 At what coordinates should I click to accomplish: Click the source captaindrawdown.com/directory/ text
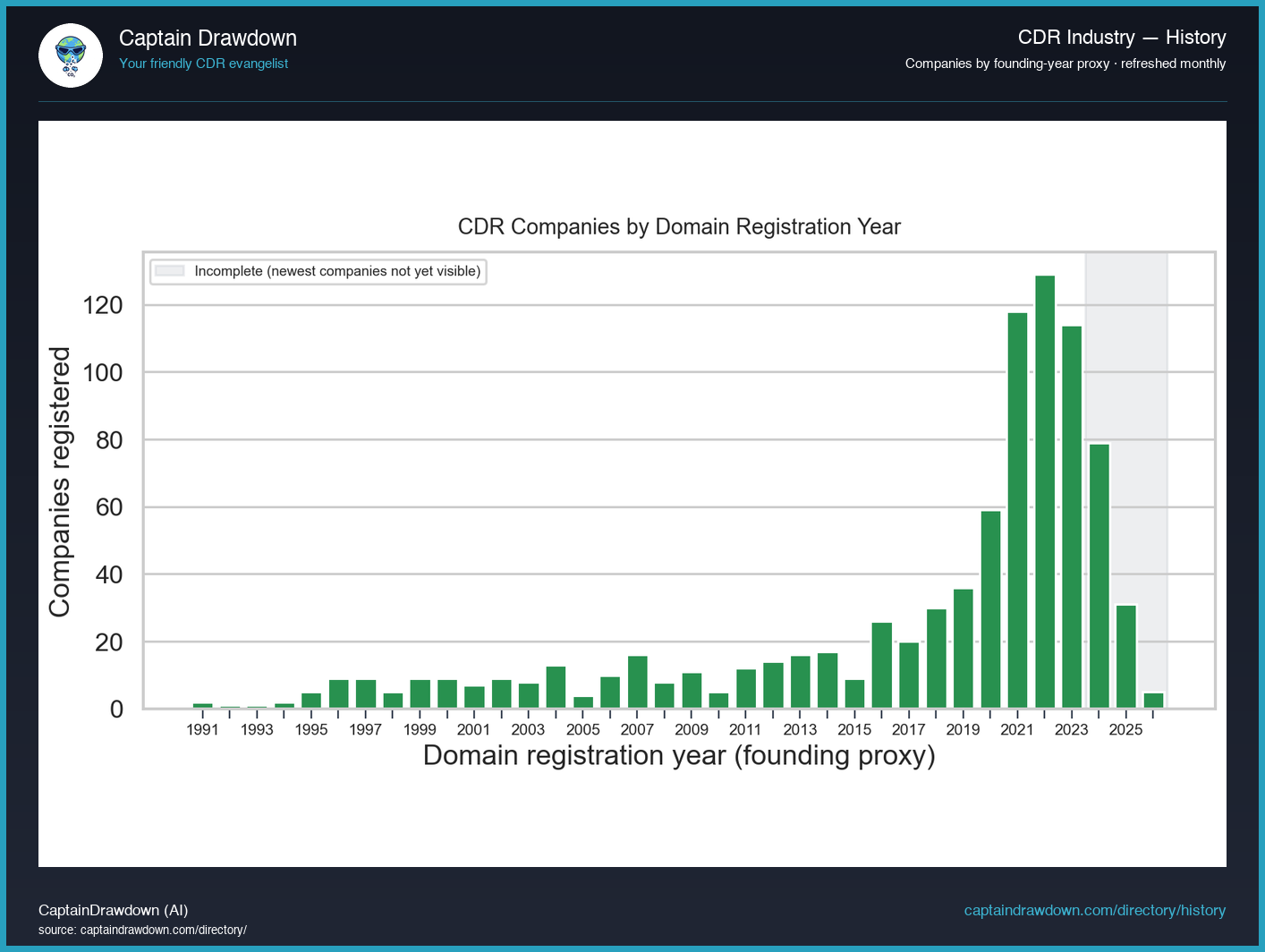[142, 930]
